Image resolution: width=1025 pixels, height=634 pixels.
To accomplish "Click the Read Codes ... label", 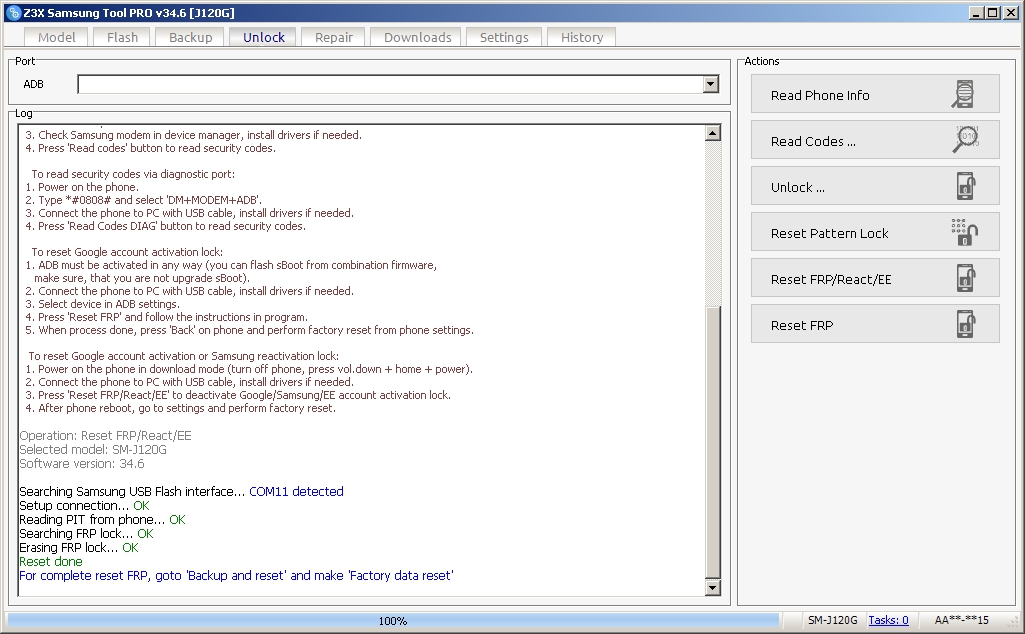I will pos(813,141).
